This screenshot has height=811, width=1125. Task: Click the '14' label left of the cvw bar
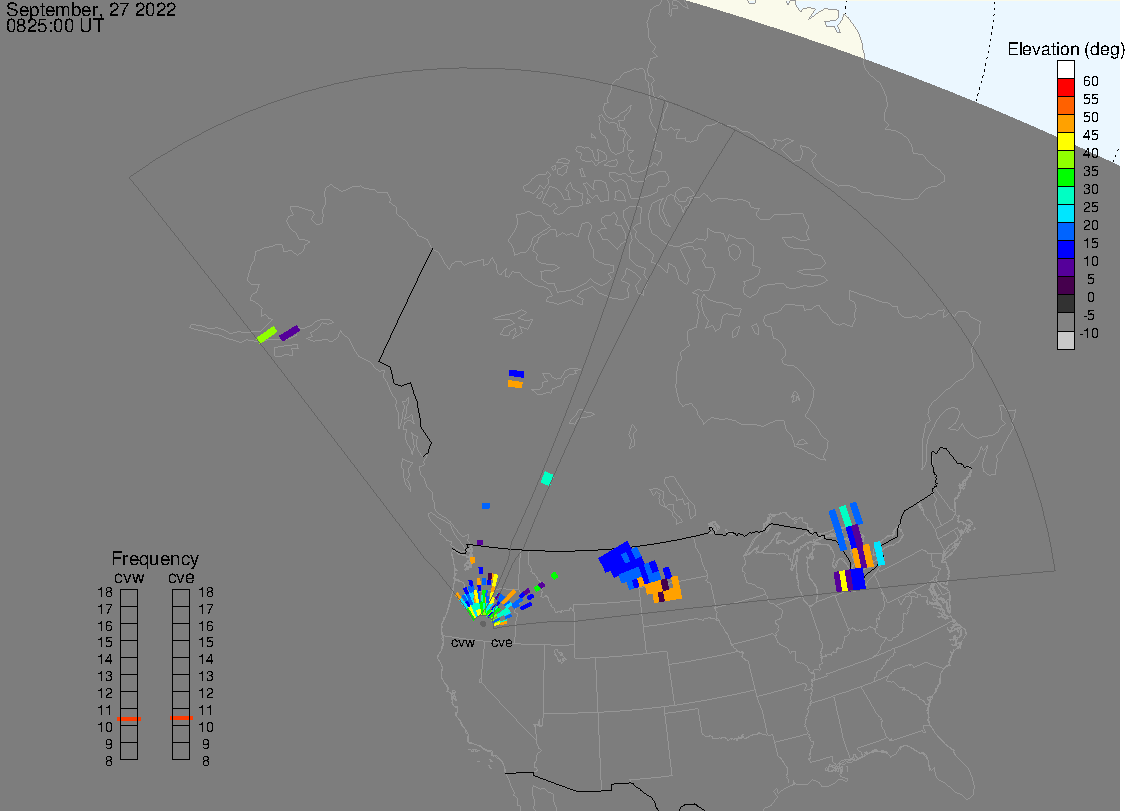pos(105,660)
